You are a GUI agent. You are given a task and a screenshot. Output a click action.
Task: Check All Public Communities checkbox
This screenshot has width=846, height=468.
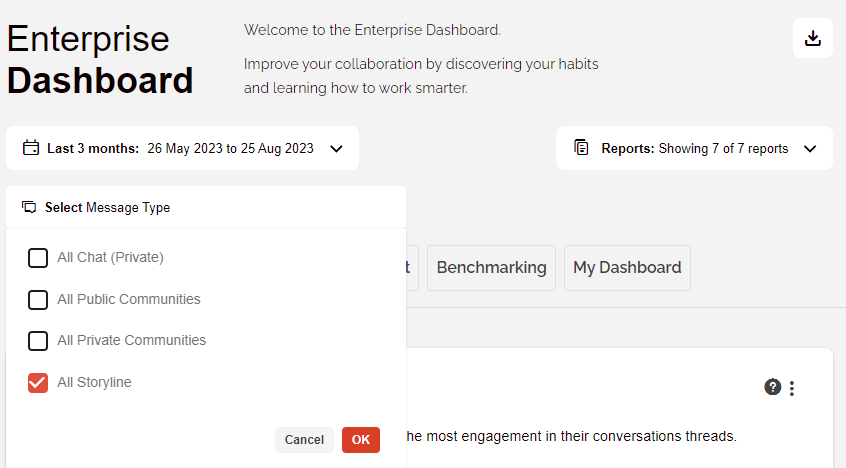click(x=38, y=300)
